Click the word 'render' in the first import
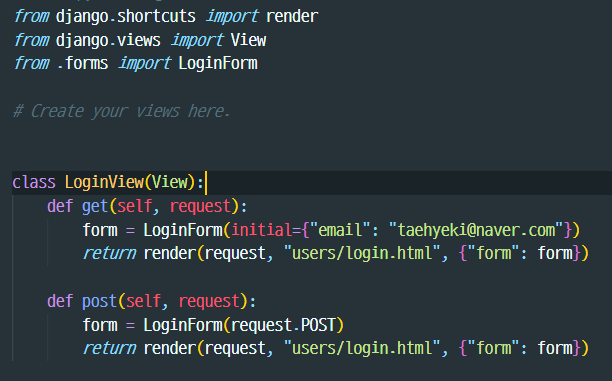 coord(292,17)
